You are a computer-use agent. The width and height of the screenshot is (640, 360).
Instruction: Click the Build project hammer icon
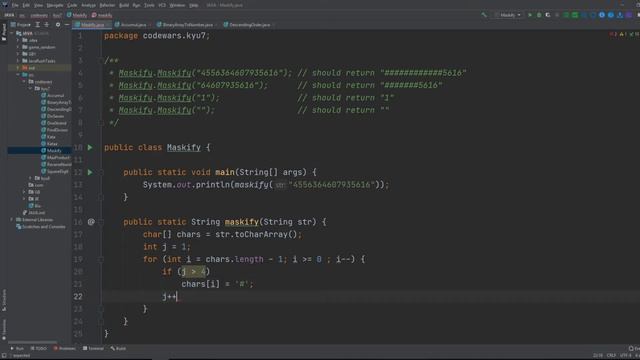tap(484, 15)
